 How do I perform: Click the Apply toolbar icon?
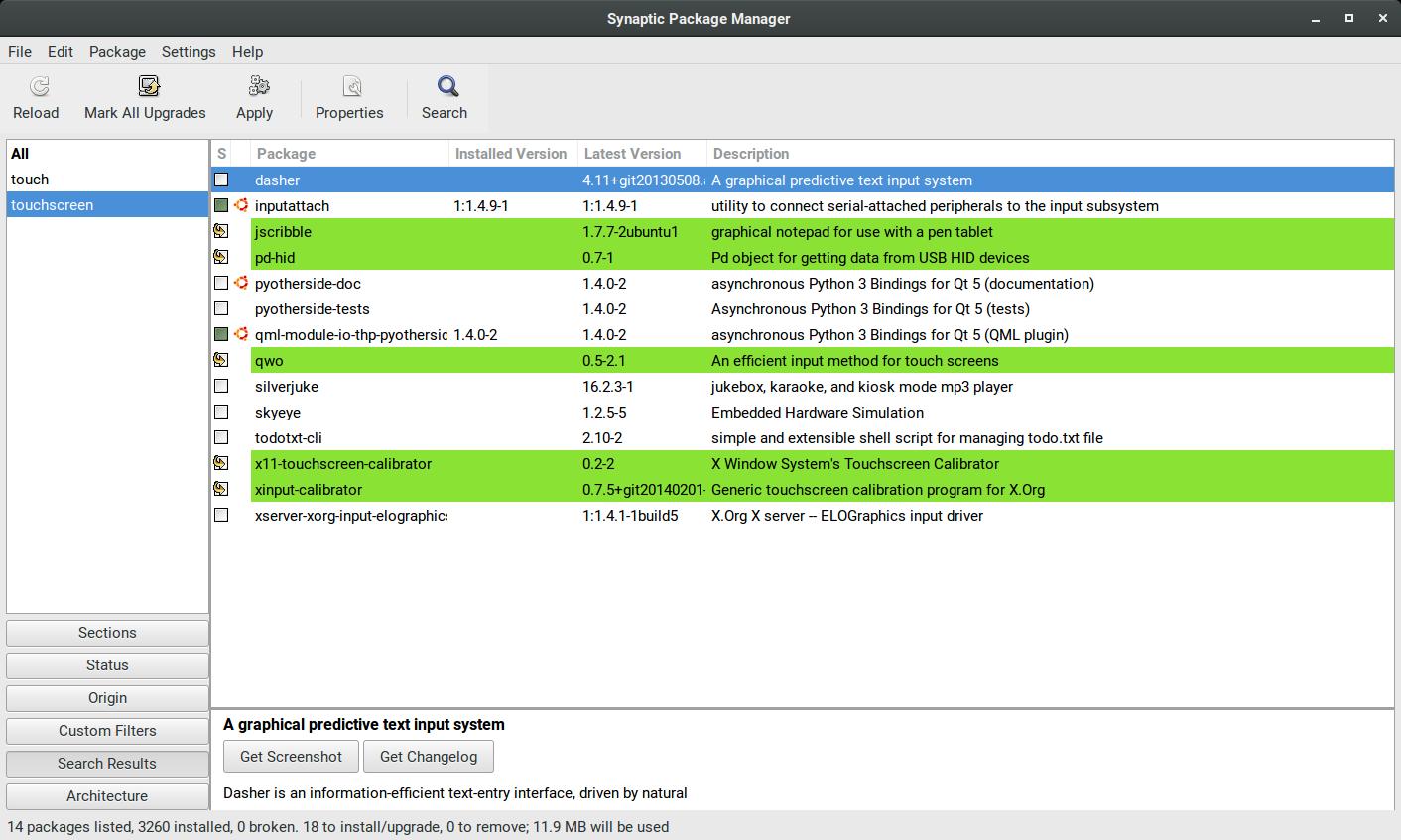point(259,86)
